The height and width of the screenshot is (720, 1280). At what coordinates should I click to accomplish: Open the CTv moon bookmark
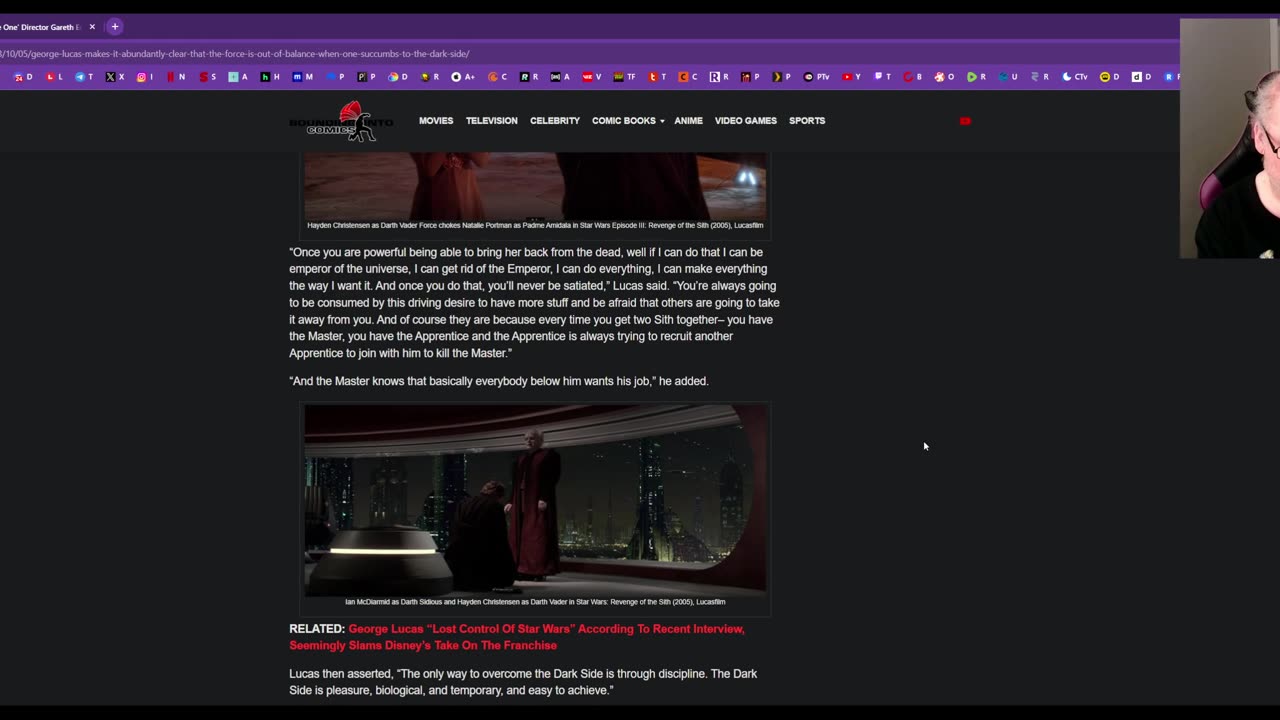1074,77
